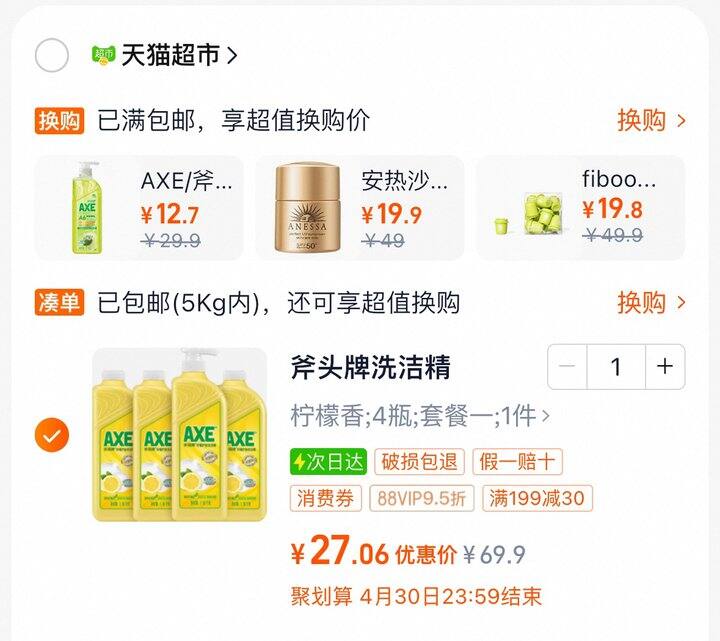The image size is (720, 641).
Task: Increase quantity with the plus button
Action: coord(665,366)
